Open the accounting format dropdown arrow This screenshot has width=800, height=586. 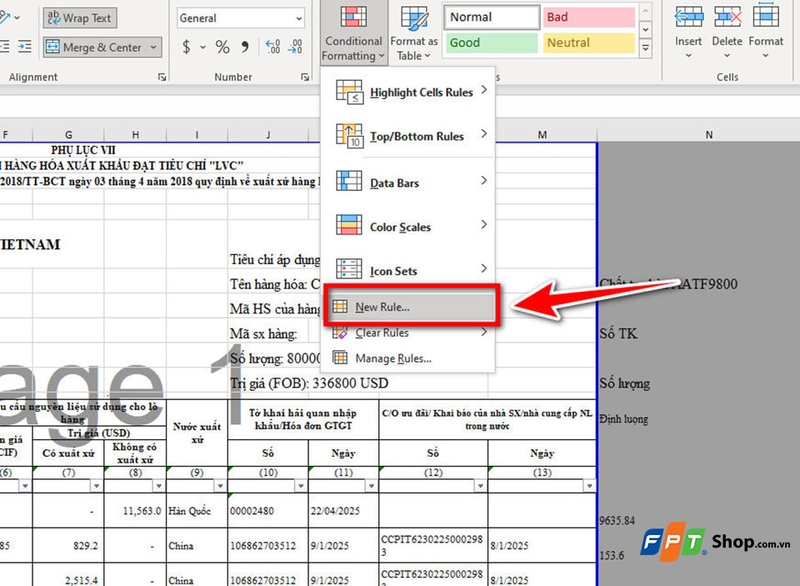[x=203, y=47]
